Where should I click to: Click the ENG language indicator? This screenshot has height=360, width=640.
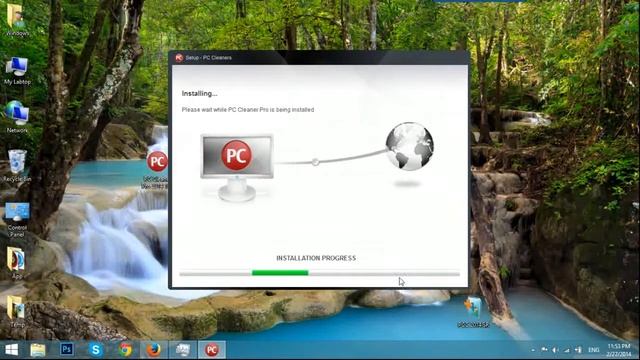tap(593, 350)
